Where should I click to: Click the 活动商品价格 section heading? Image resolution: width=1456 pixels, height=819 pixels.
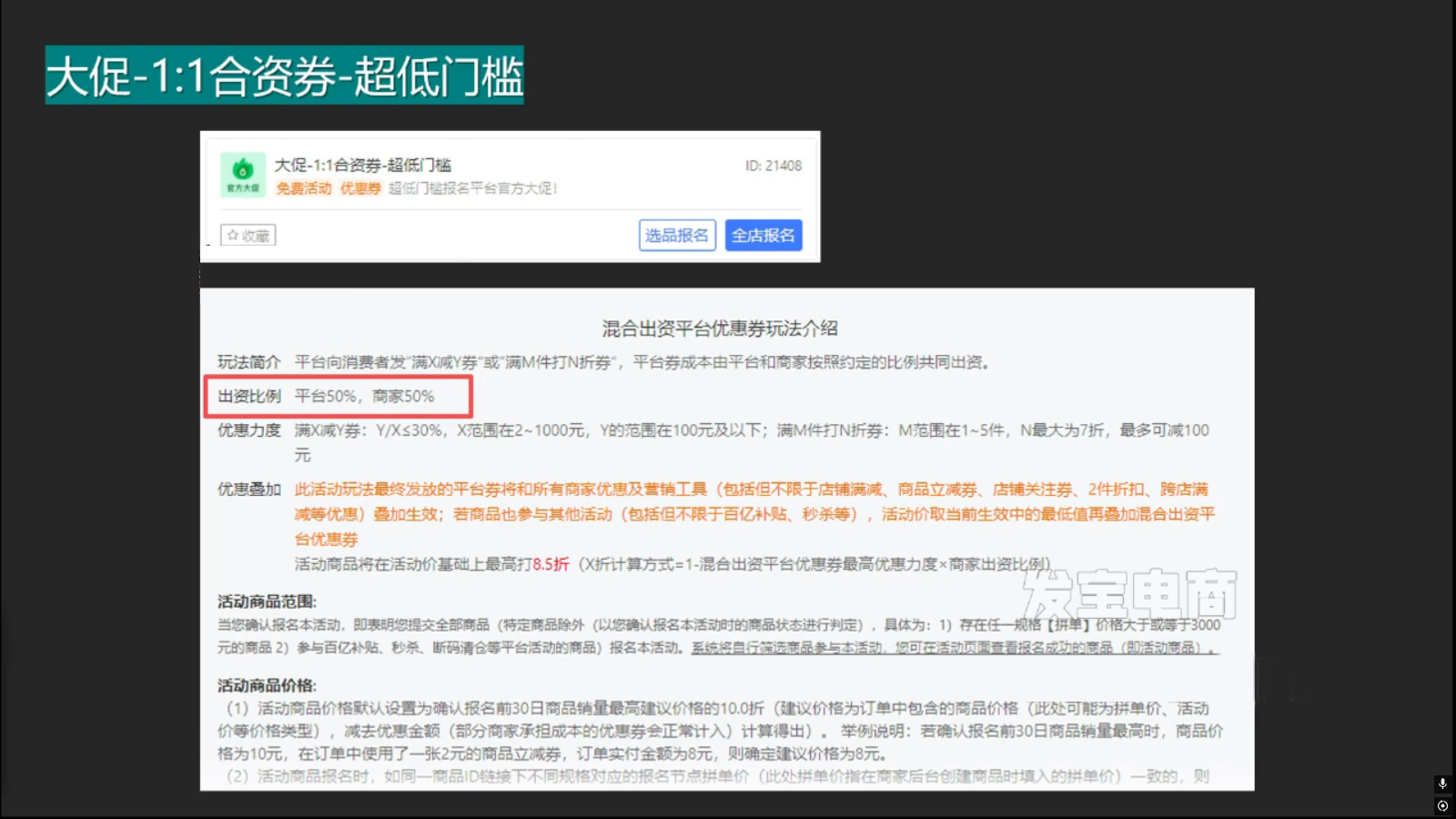click(x=267, y=685)
